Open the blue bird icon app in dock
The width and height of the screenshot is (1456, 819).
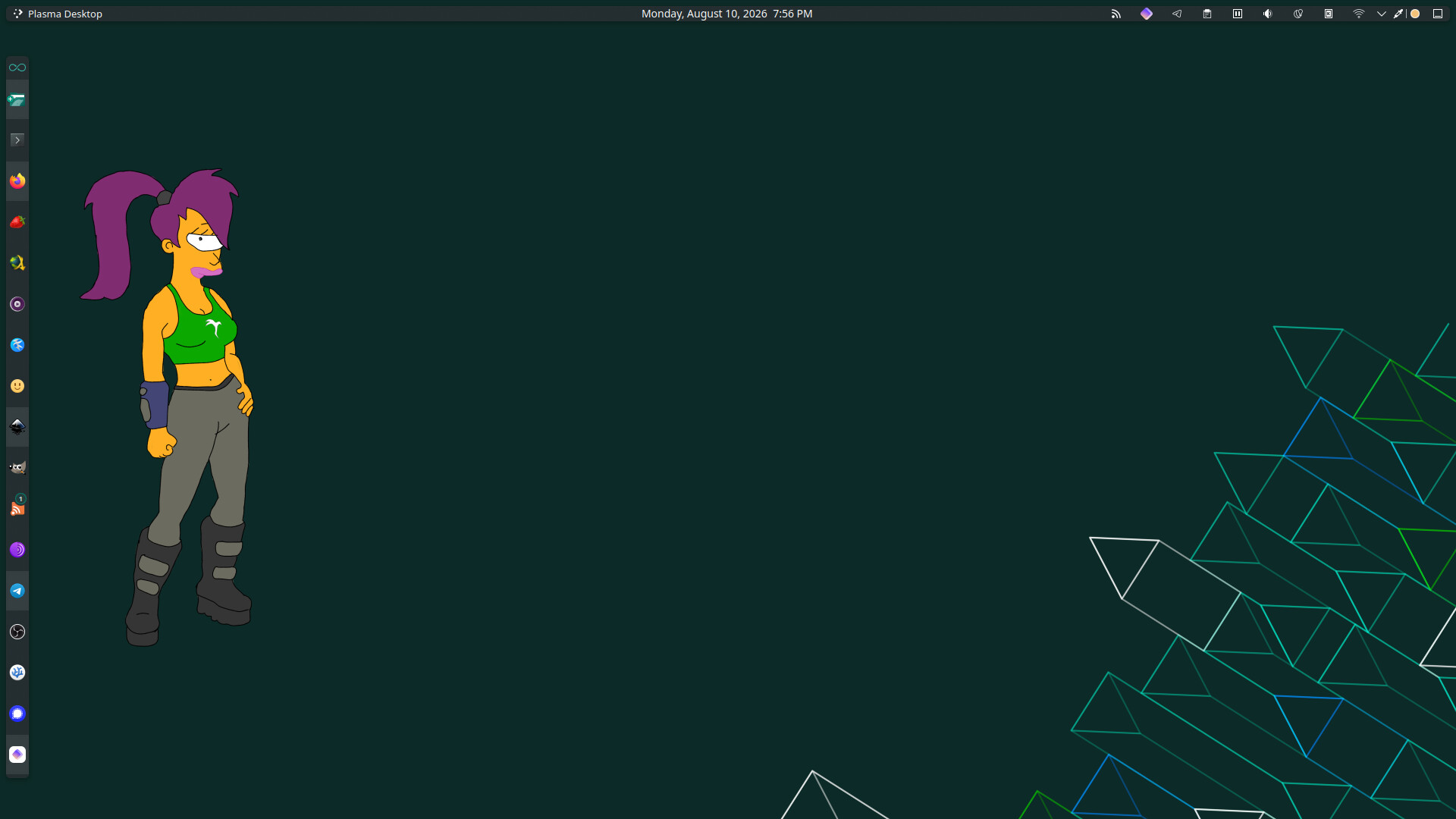point(17,345)
